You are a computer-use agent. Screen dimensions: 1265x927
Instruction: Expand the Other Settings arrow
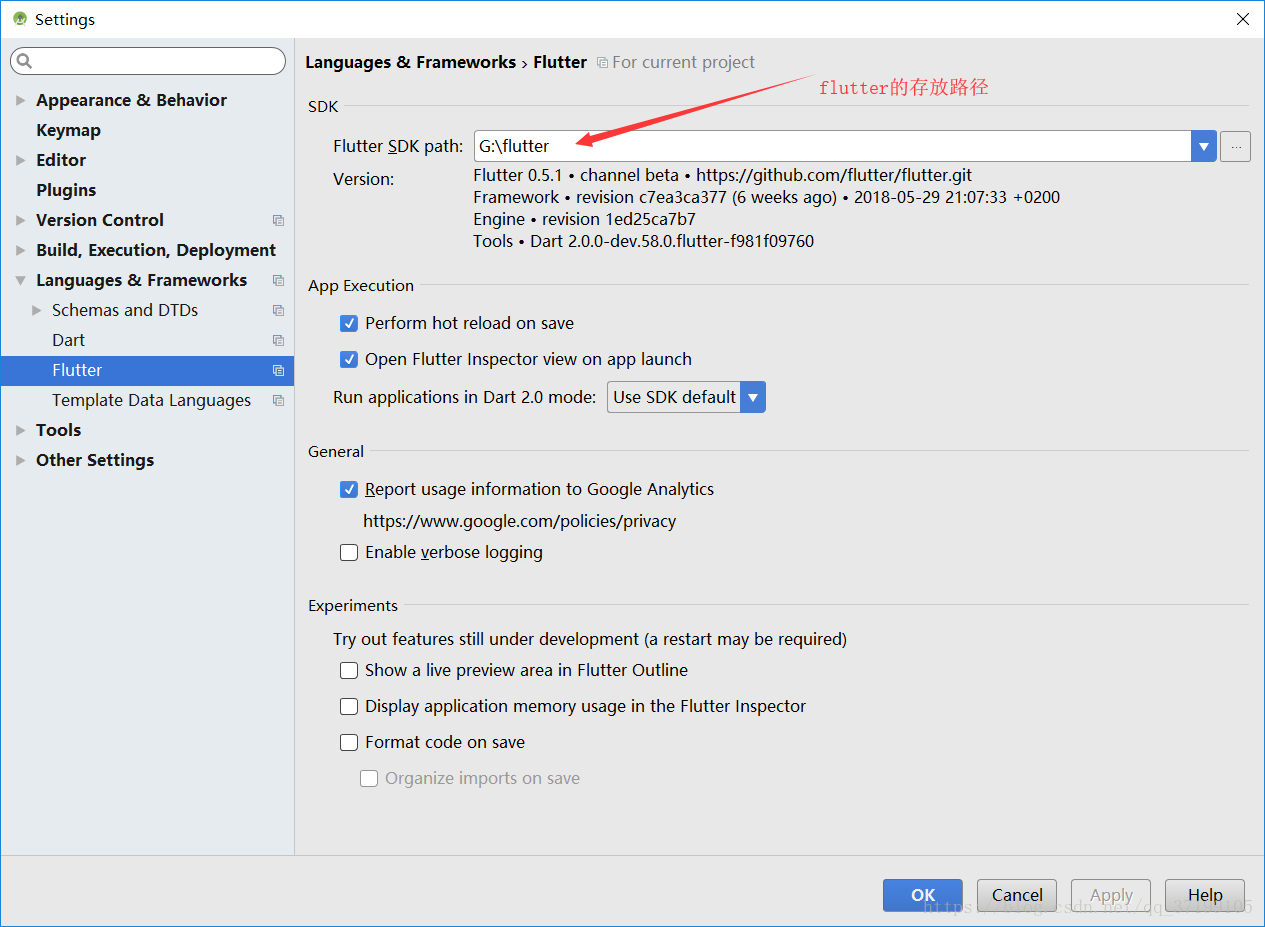coord(20,460)
